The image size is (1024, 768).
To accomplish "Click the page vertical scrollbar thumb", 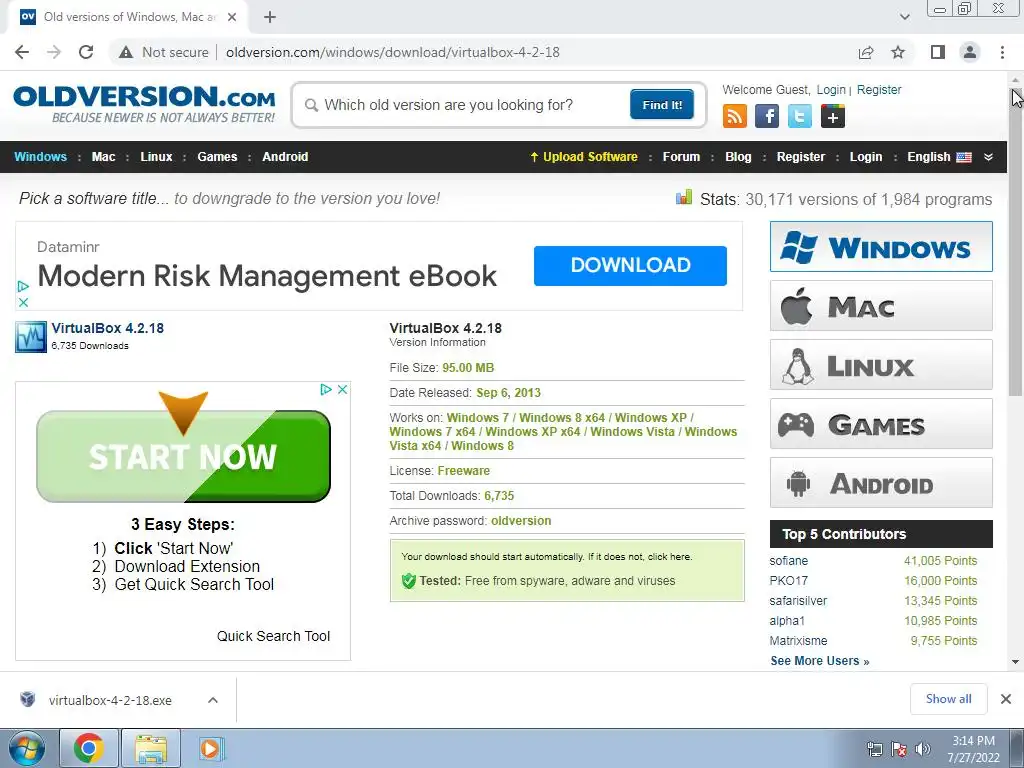I will 1015,242.
